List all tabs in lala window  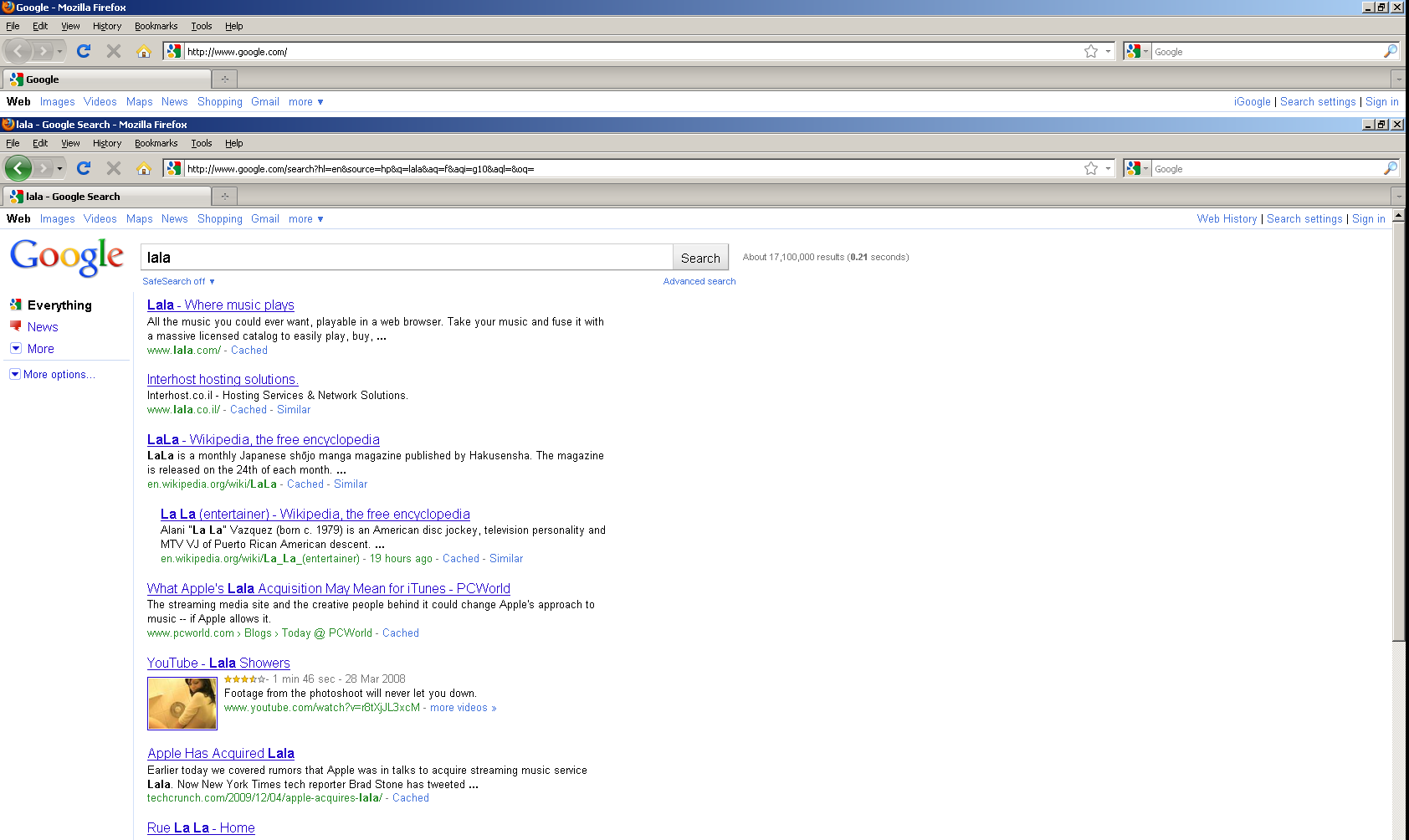pyautogui.click(x=1398, y=197)
